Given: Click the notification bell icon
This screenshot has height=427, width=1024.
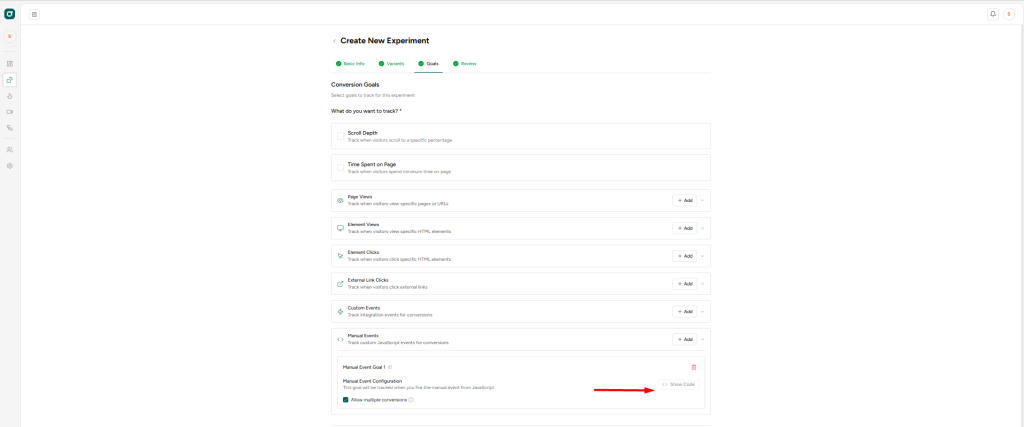Looking at the screenshot, I should click(993, 14).
